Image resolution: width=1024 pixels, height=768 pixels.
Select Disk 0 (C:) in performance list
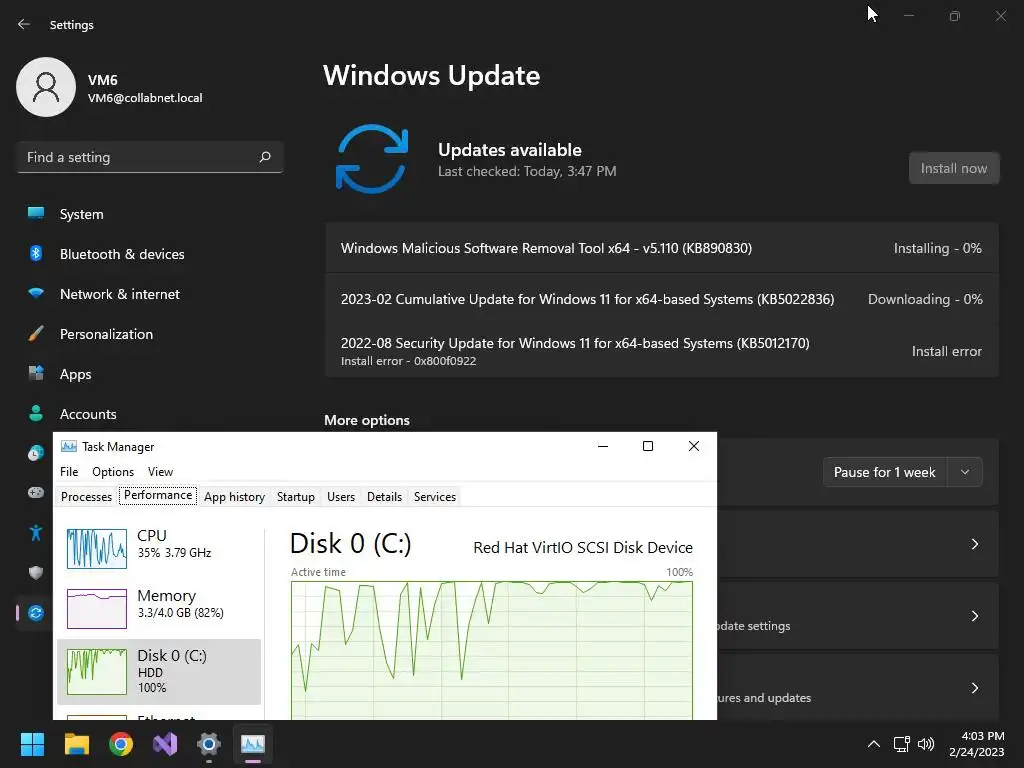(x=159, y=671)
